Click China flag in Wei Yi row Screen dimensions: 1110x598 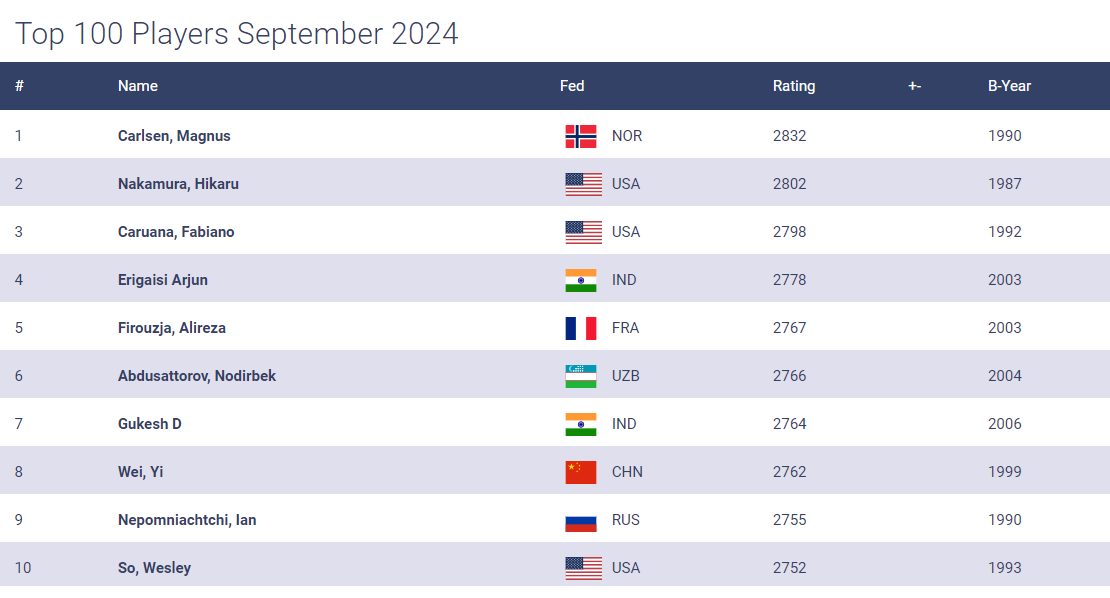581,472
